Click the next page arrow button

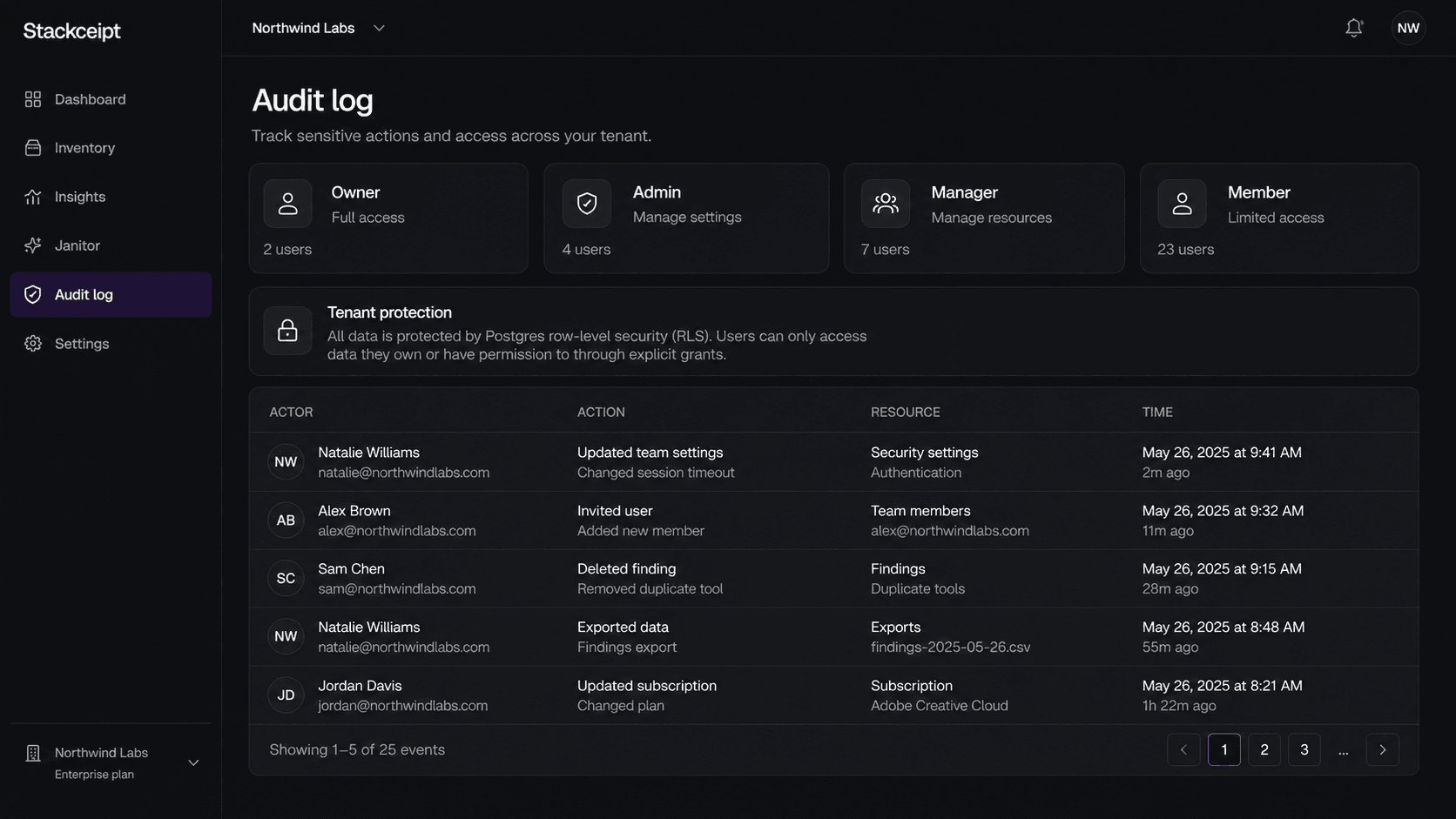click(x=1383, y=749)
